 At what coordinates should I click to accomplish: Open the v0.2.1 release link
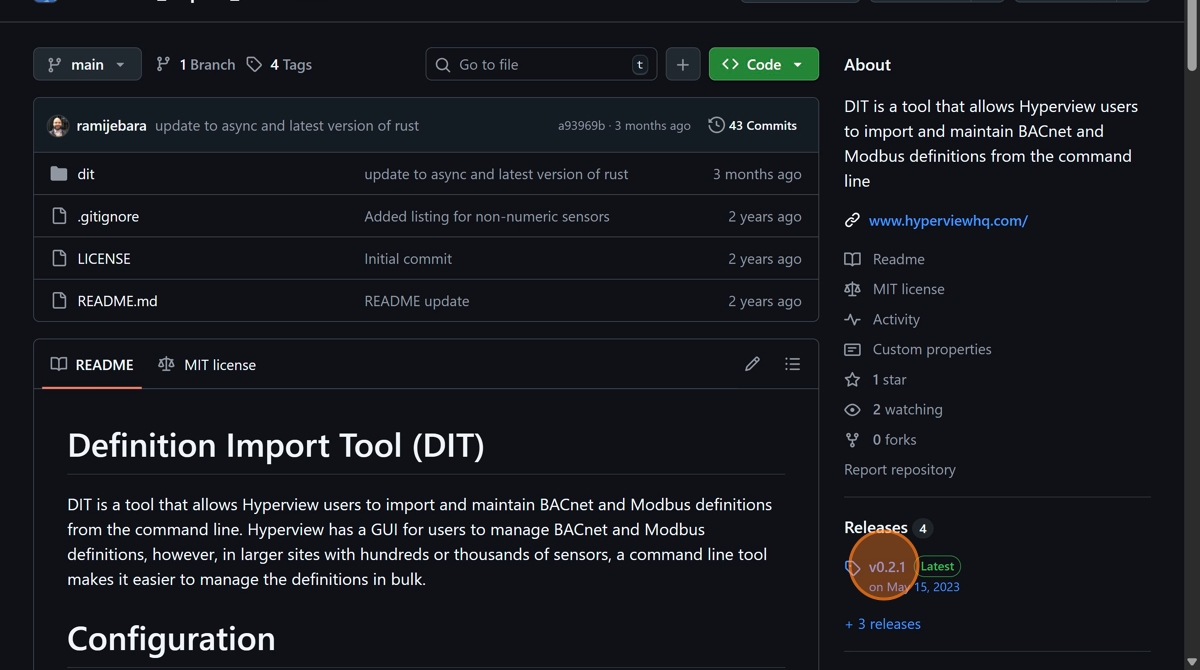coord(887,566)
